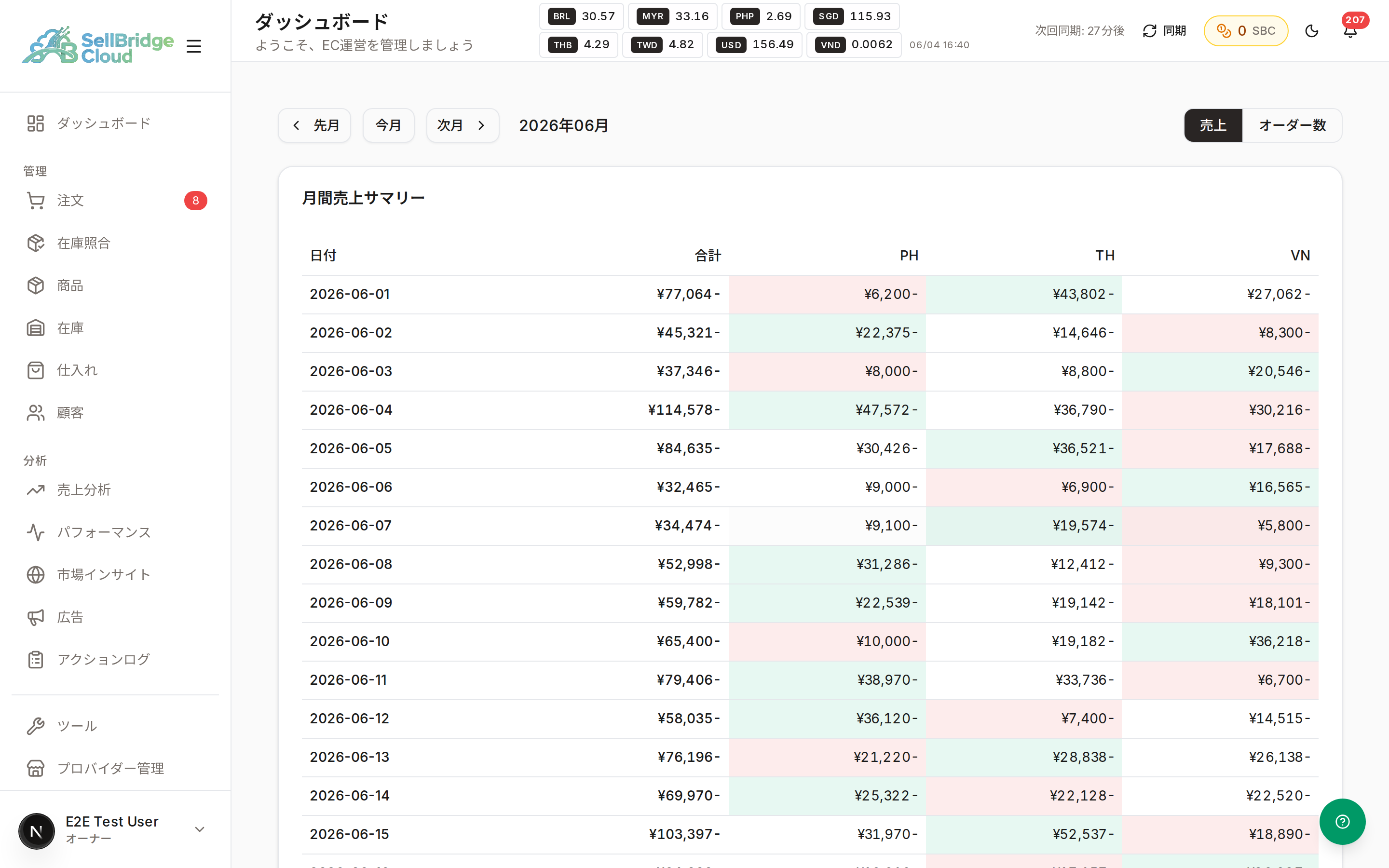The width and height of the screenshot is (1389, 868).
Task: Click the TH column header
Action: coord(1105,256)
